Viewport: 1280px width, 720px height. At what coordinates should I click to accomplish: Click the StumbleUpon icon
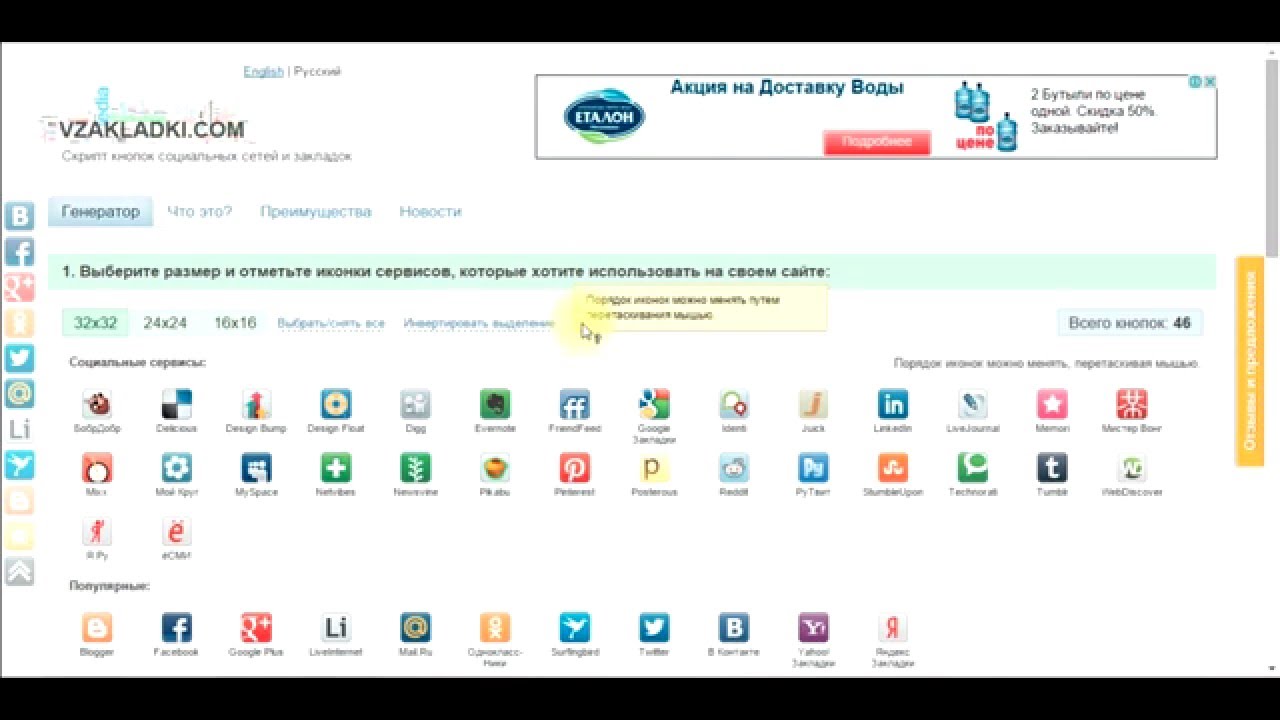pos(893,468)
